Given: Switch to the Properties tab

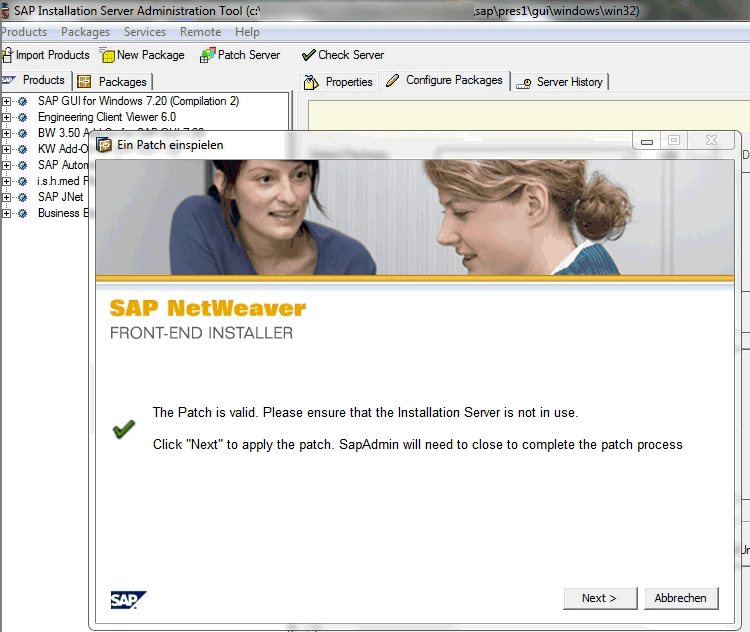Looking at the screenshot, I should 339,82.
